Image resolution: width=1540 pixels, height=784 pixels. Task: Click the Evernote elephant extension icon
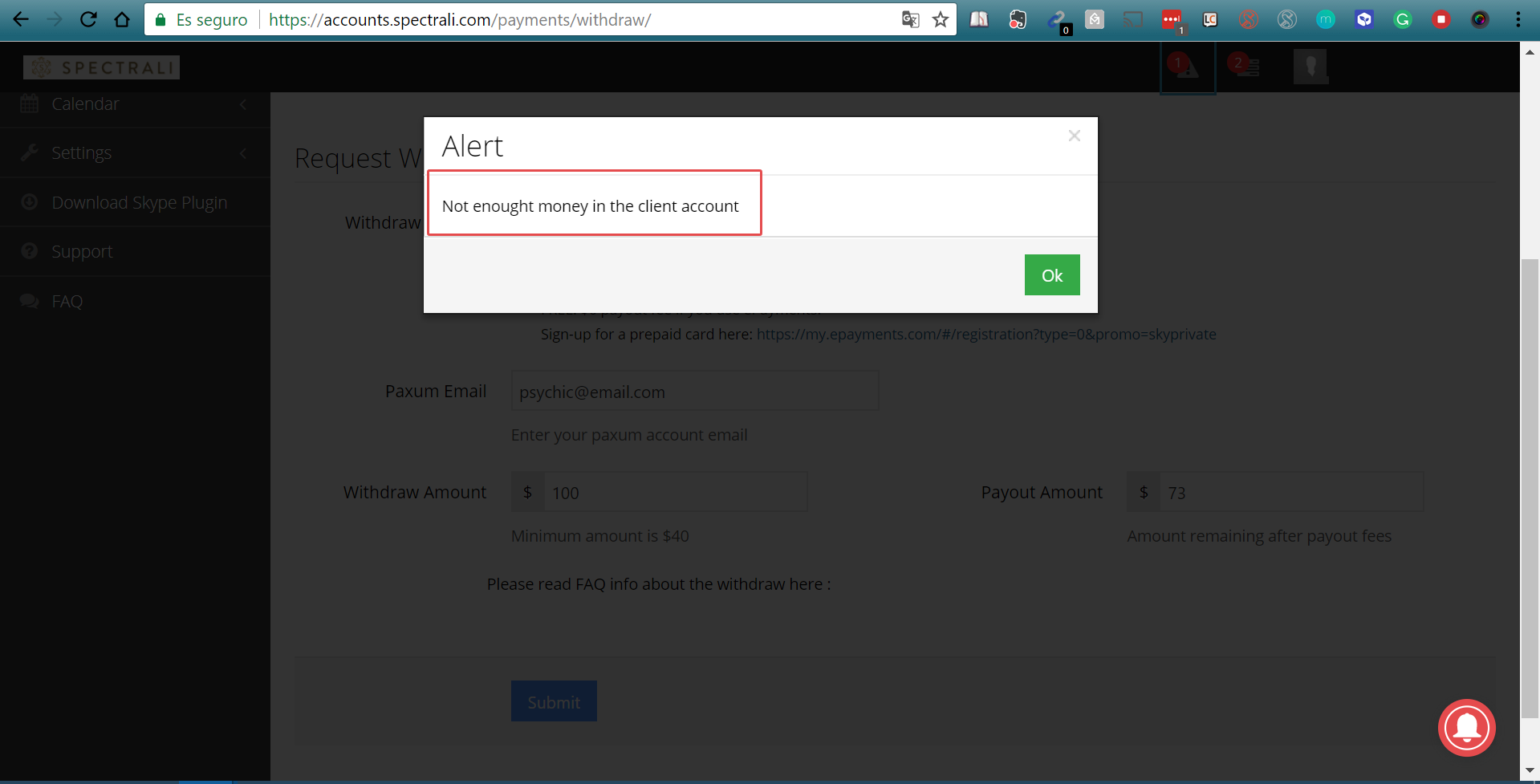point(1017,20)
